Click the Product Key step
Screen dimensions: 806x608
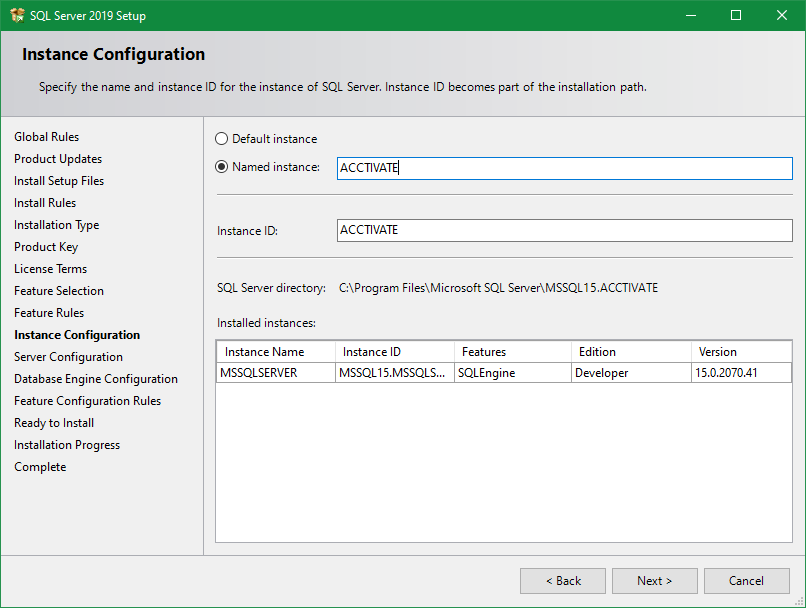46,247
